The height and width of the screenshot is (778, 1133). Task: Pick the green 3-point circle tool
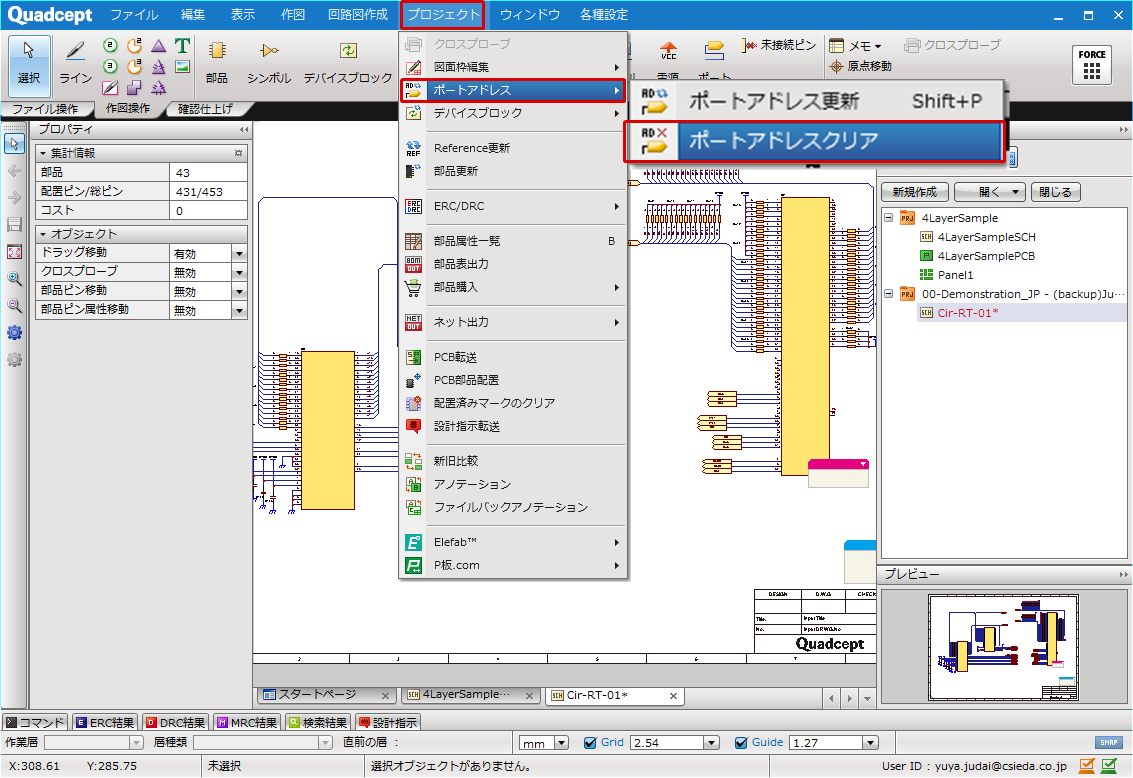tap(110, 66)
